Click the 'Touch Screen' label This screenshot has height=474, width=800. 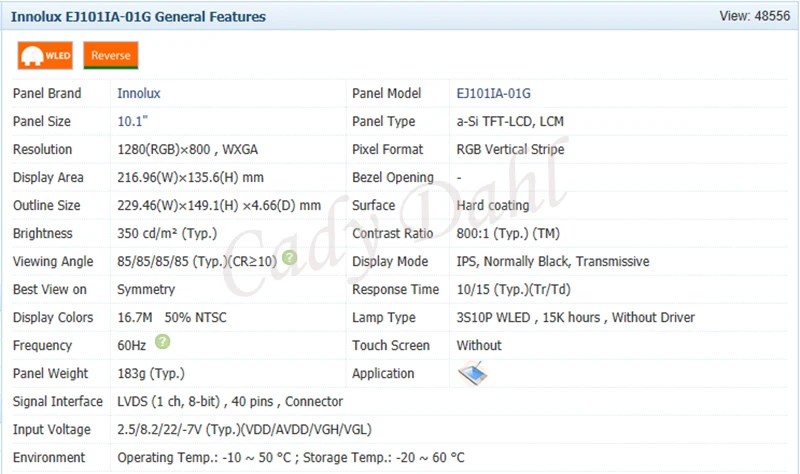[x=391, y=345]
